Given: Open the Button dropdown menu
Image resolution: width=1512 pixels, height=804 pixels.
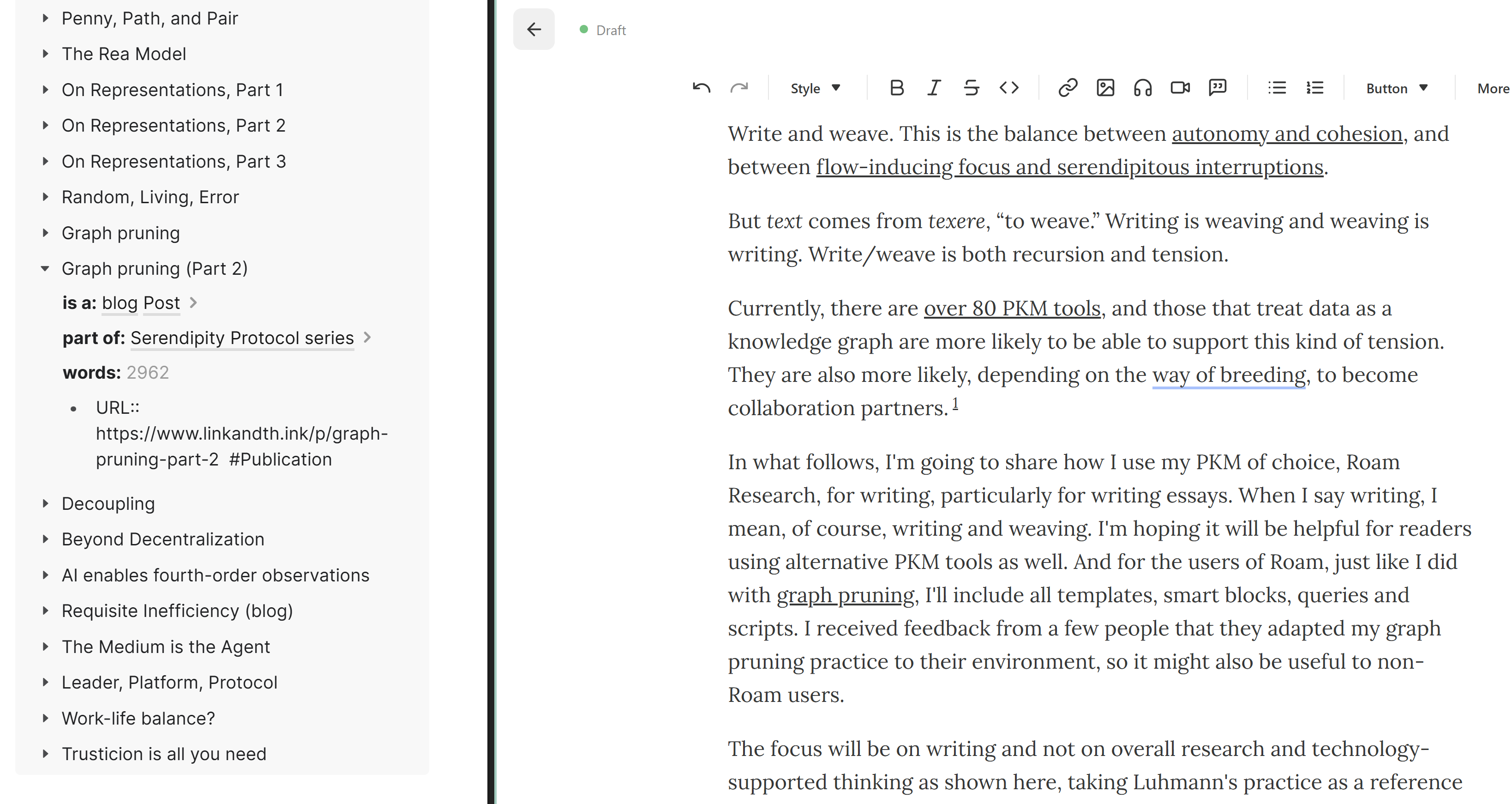Looking at the screenshot, I should coord(1396,88).
